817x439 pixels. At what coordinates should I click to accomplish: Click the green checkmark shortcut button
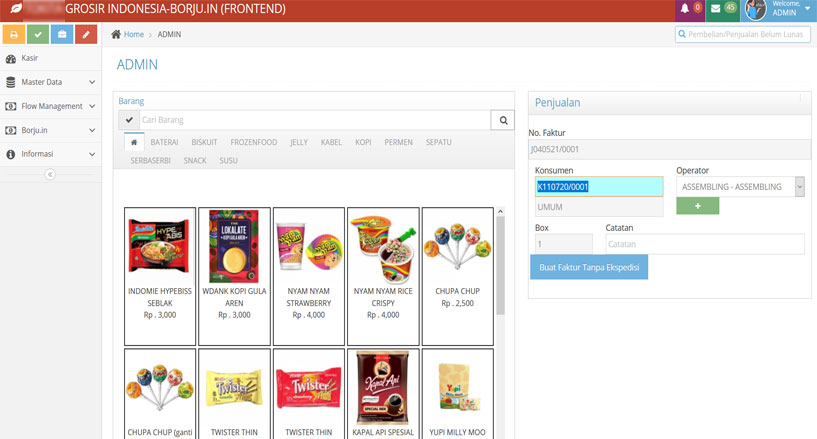38,34
